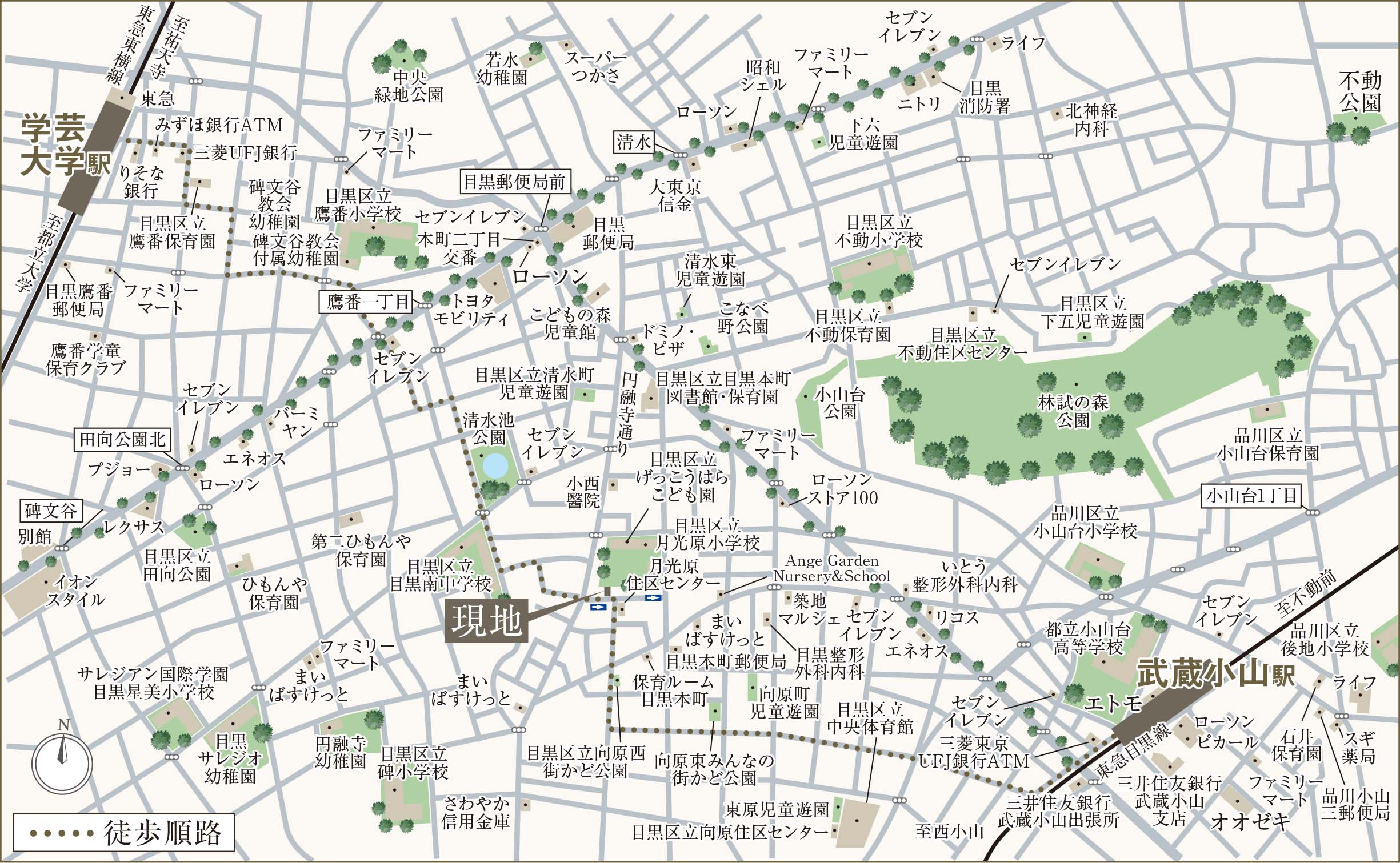Click the 若水幼稚園 label
Viewport: 1400px width, 863px height.
coord(501,69)
